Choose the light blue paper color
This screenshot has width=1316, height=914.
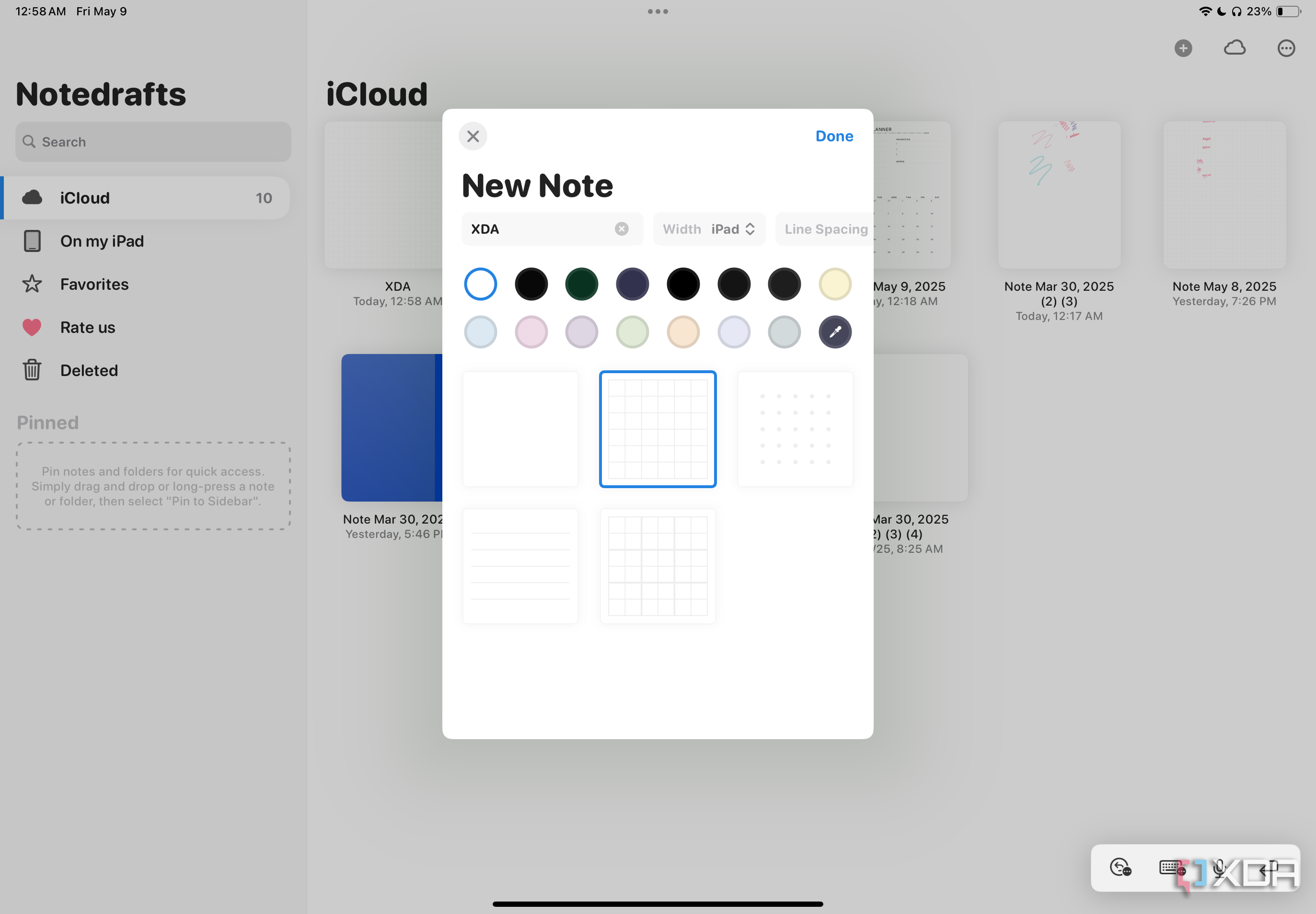[x=480, y=332]
